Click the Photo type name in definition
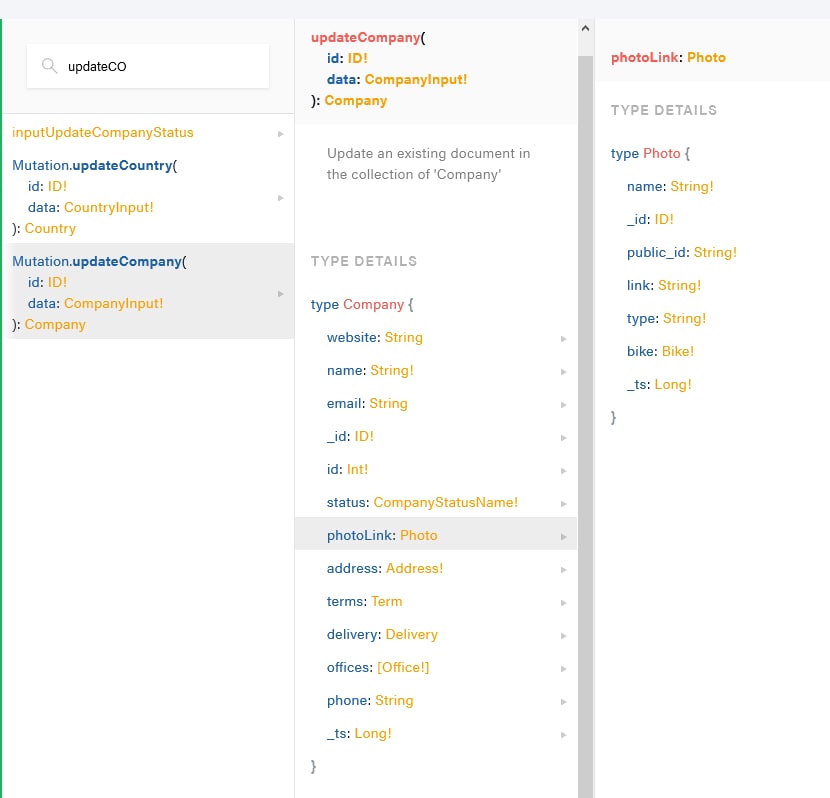This screenshot has width=830, height=798. click(x=662, y=153)
